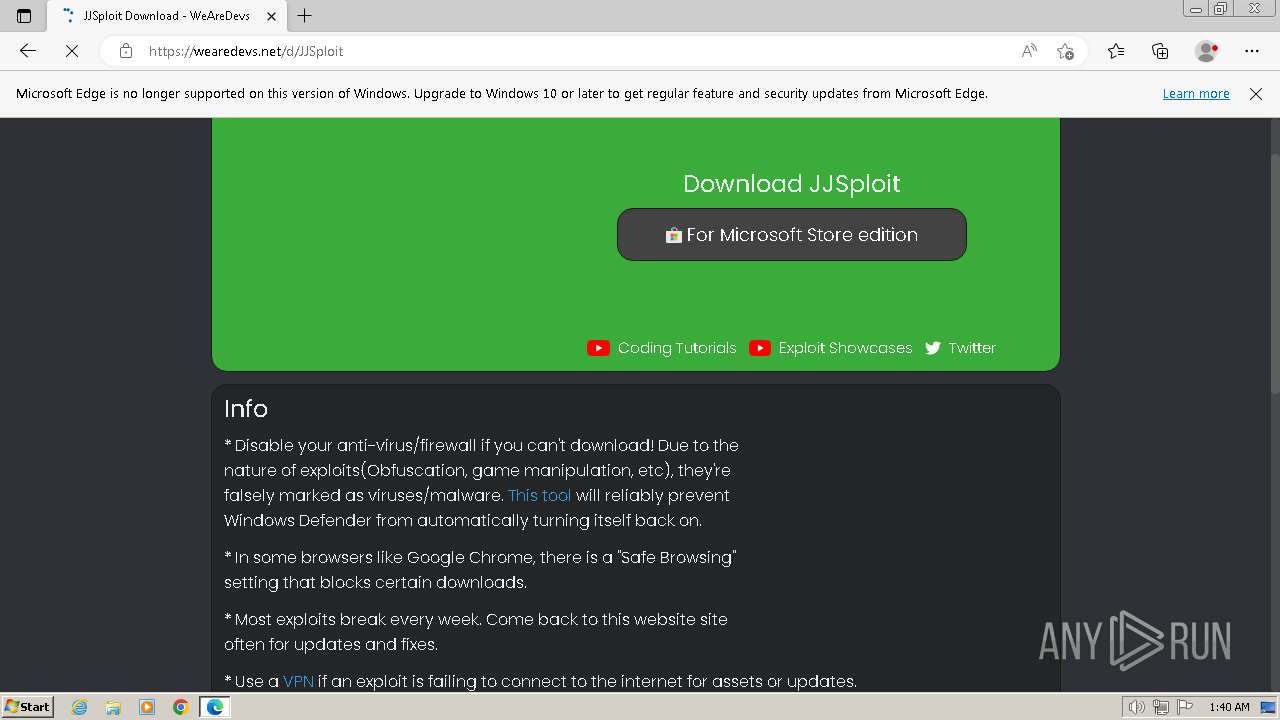Open Edge Settings and more menu

[x=1252, y=51]
